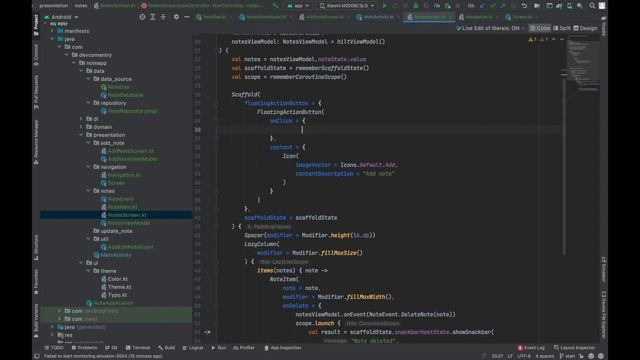Open the Favorites side stripe
Screen dimensions: 640x360
(x=36, y=282)
